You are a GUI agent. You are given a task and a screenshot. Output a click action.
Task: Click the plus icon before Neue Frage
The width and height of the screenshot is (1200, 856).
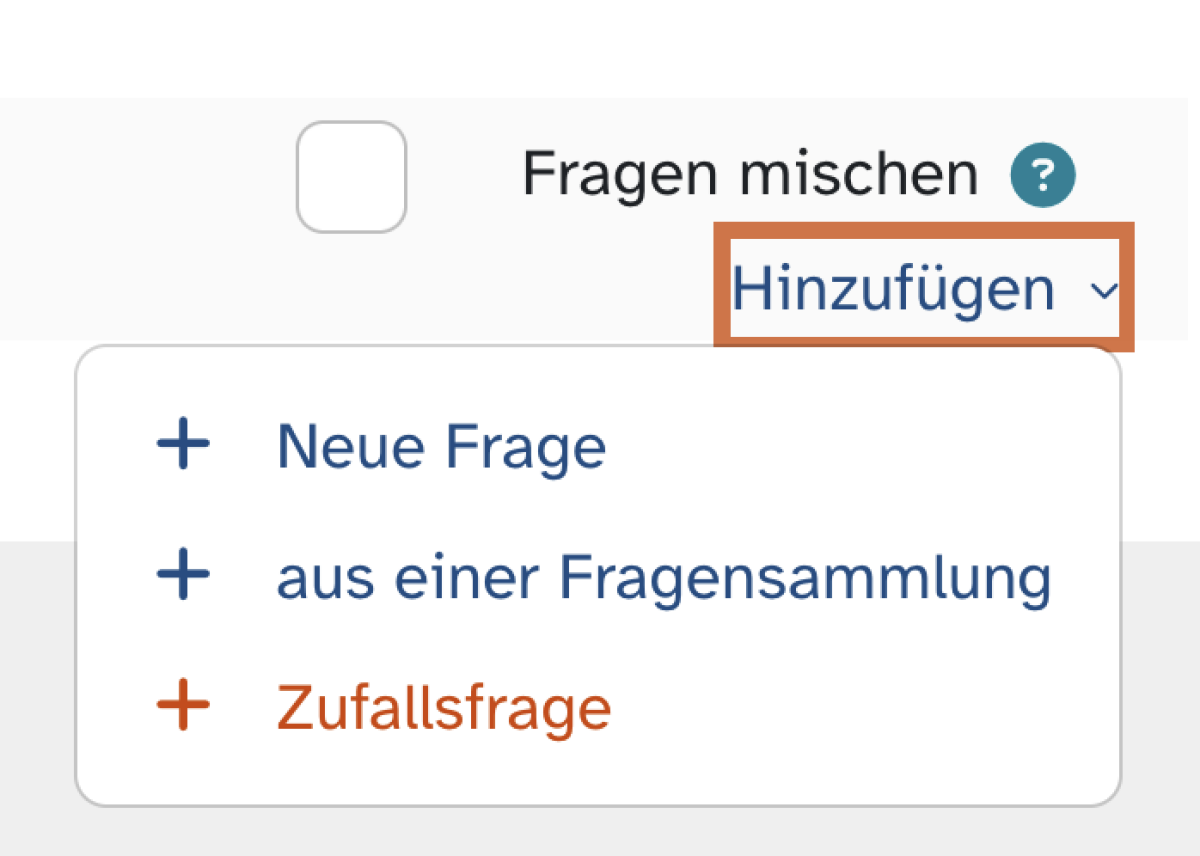pyautogui.click(x=183, y=445)
